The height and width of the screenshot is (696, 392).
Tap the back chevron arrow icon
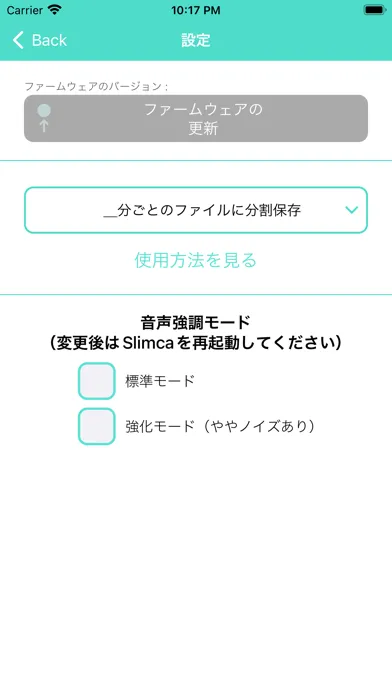click(18, 40)
